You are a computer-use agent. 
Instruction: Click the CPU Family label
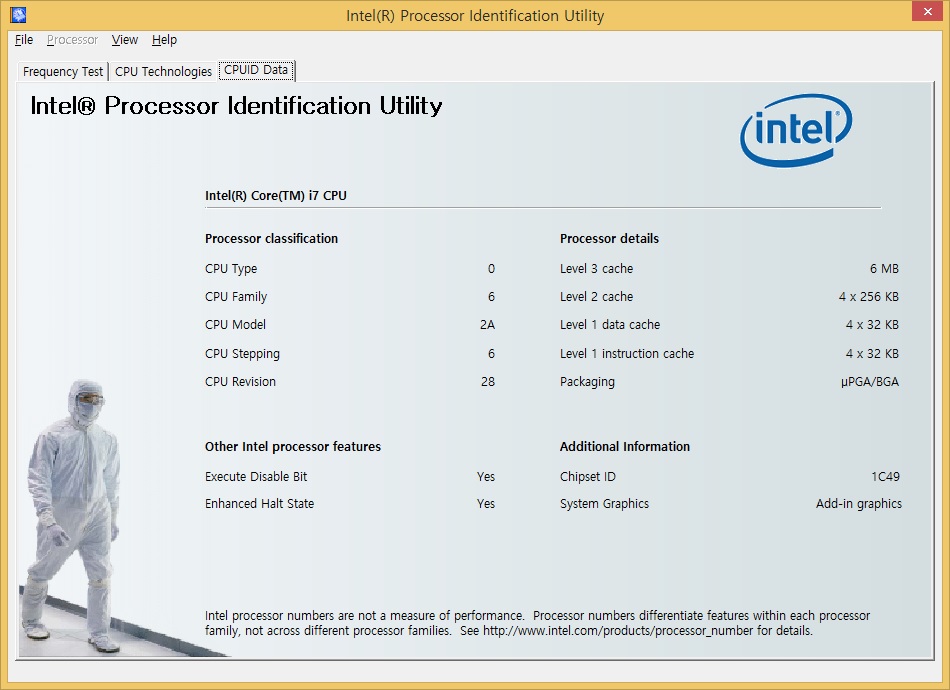click(x=236, y=297)
